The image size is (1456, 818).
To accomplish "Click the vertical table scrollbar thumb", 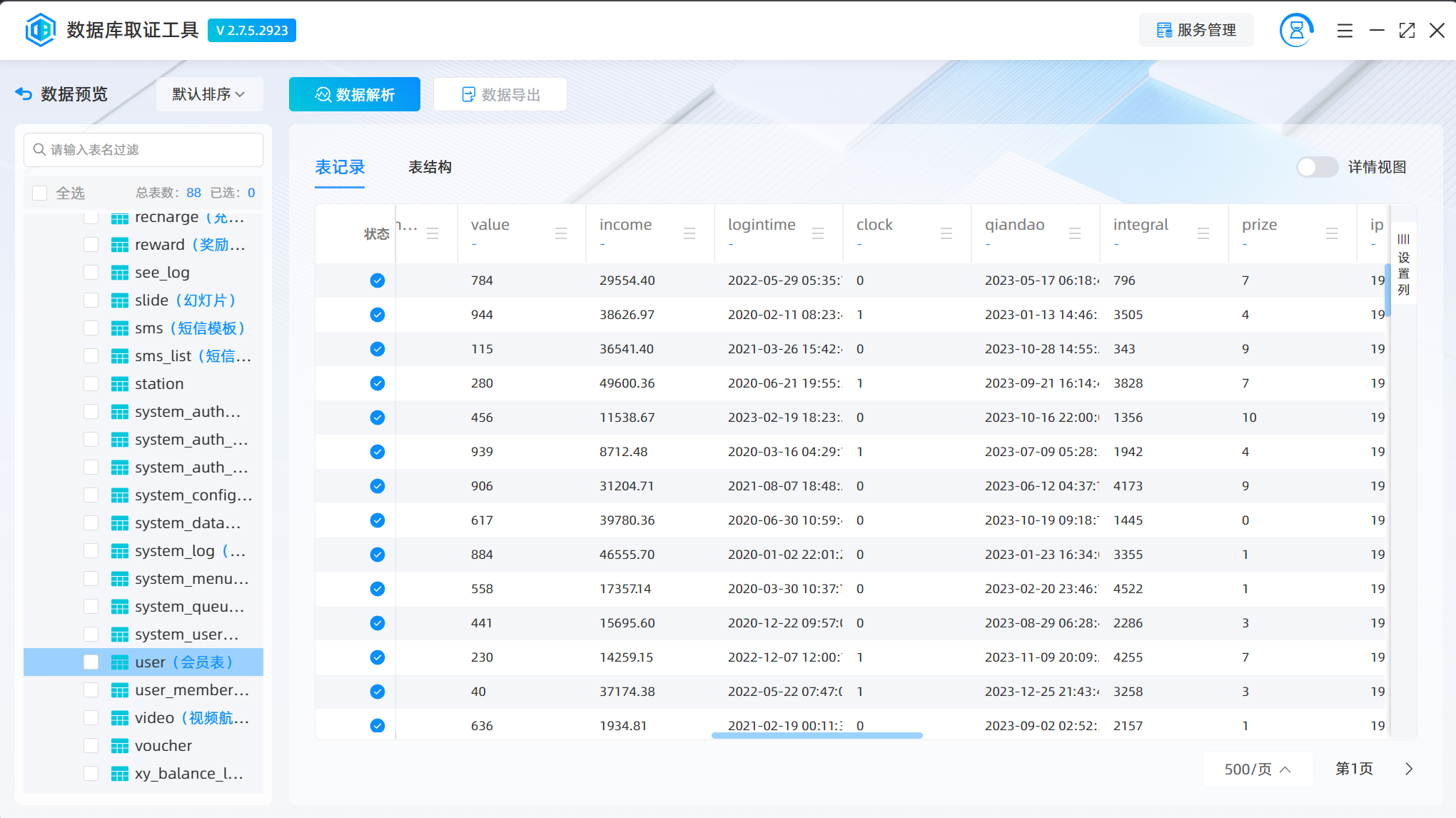I will pos(1387,291).
